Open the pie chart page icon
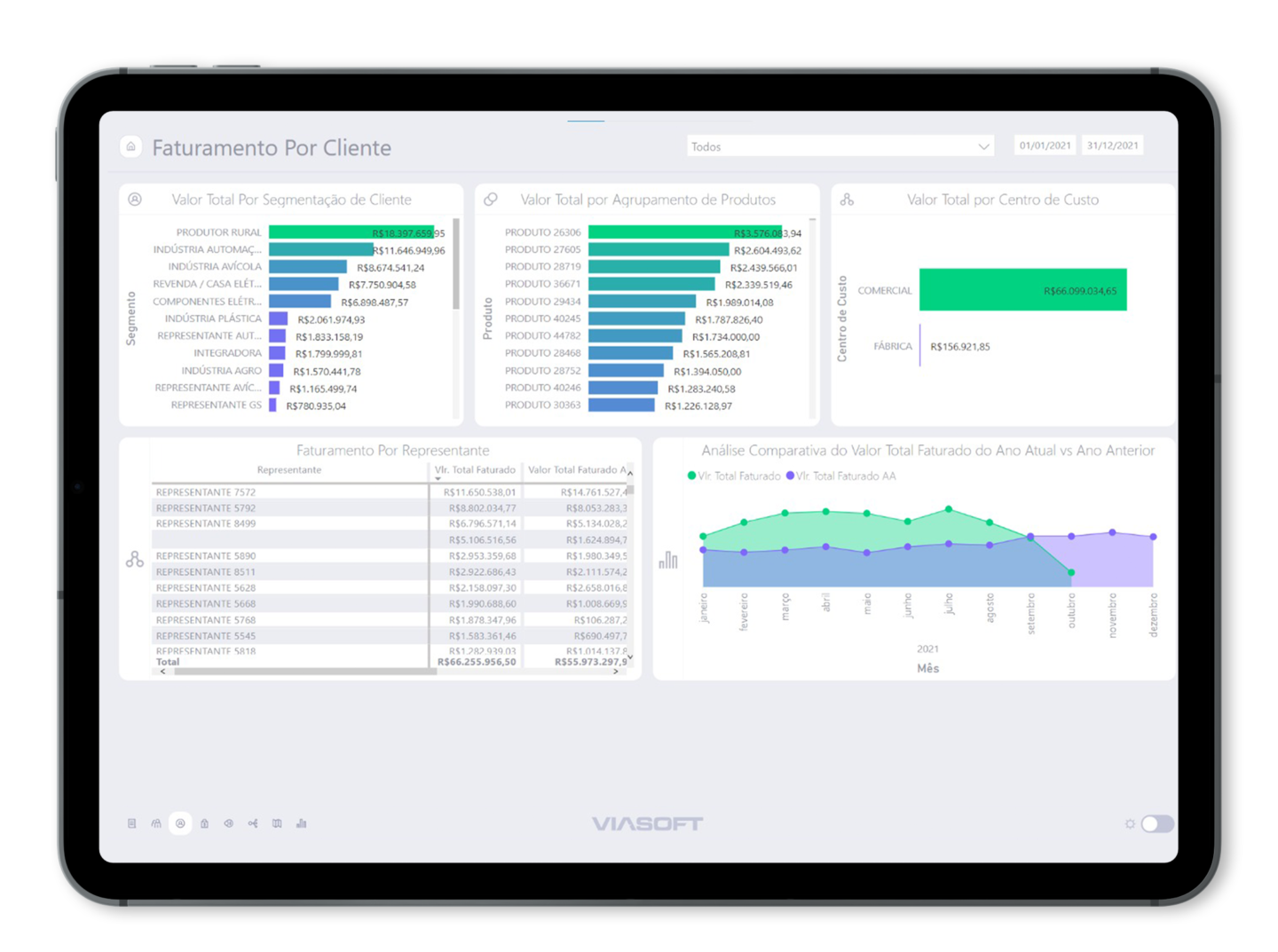 point(229,823)
